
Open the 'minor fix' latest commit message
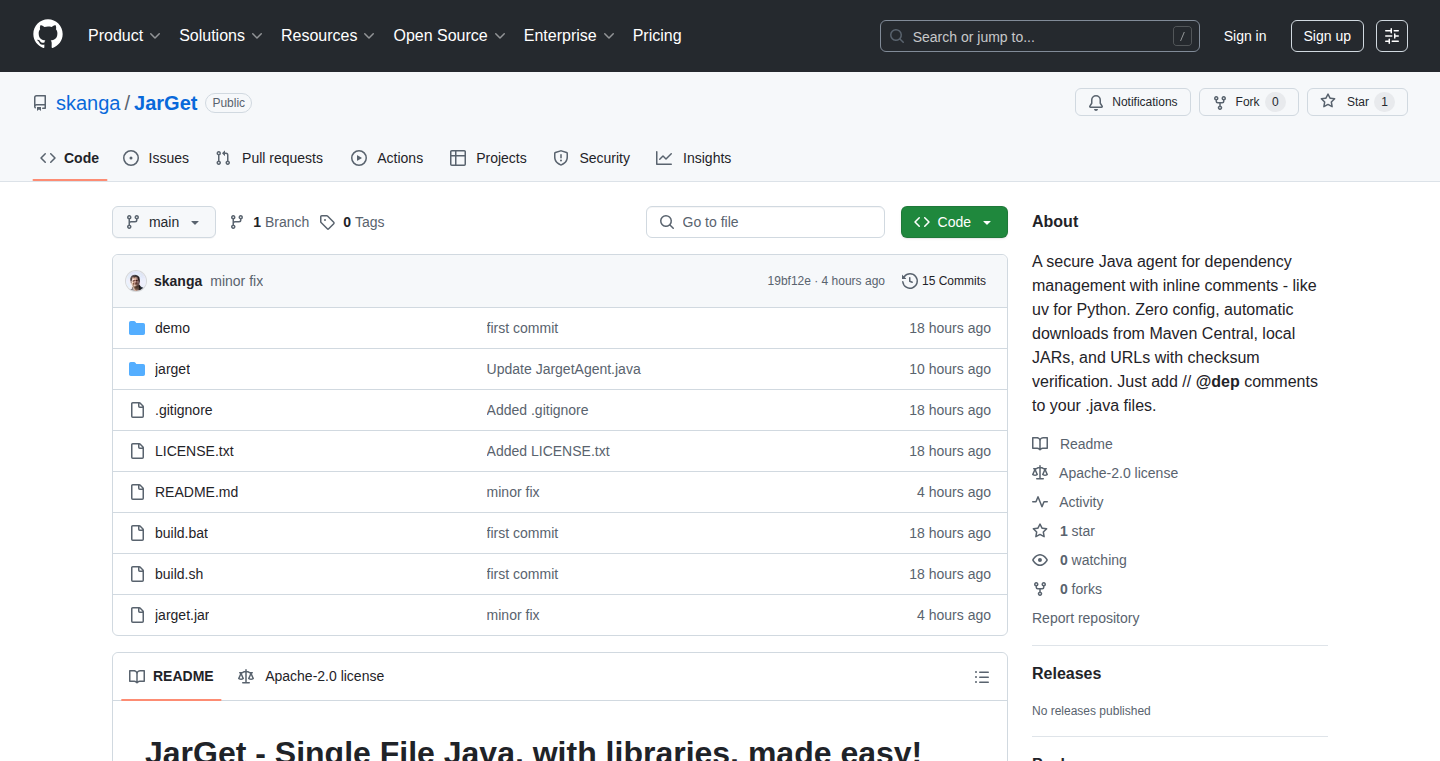click(237, 281)
